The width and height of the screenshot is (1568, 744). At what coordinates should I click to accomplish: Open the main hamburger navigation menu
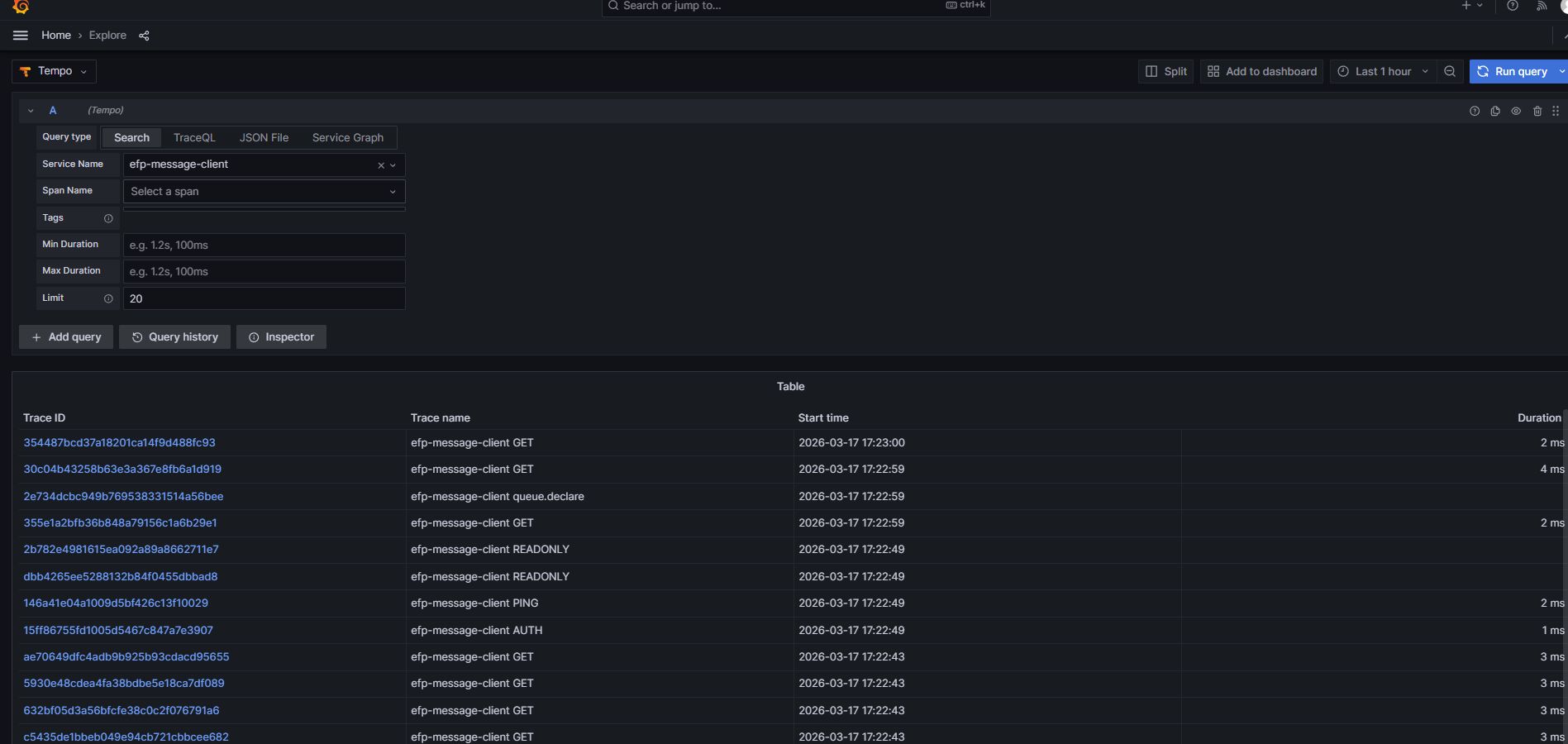[21, 36]
